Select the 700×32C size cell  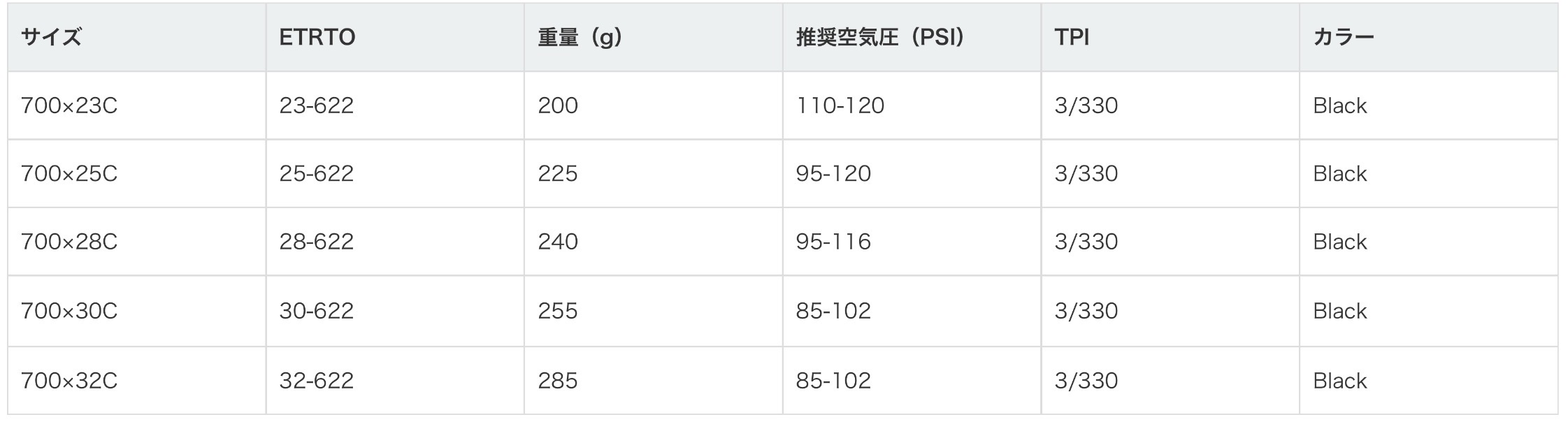69,381
